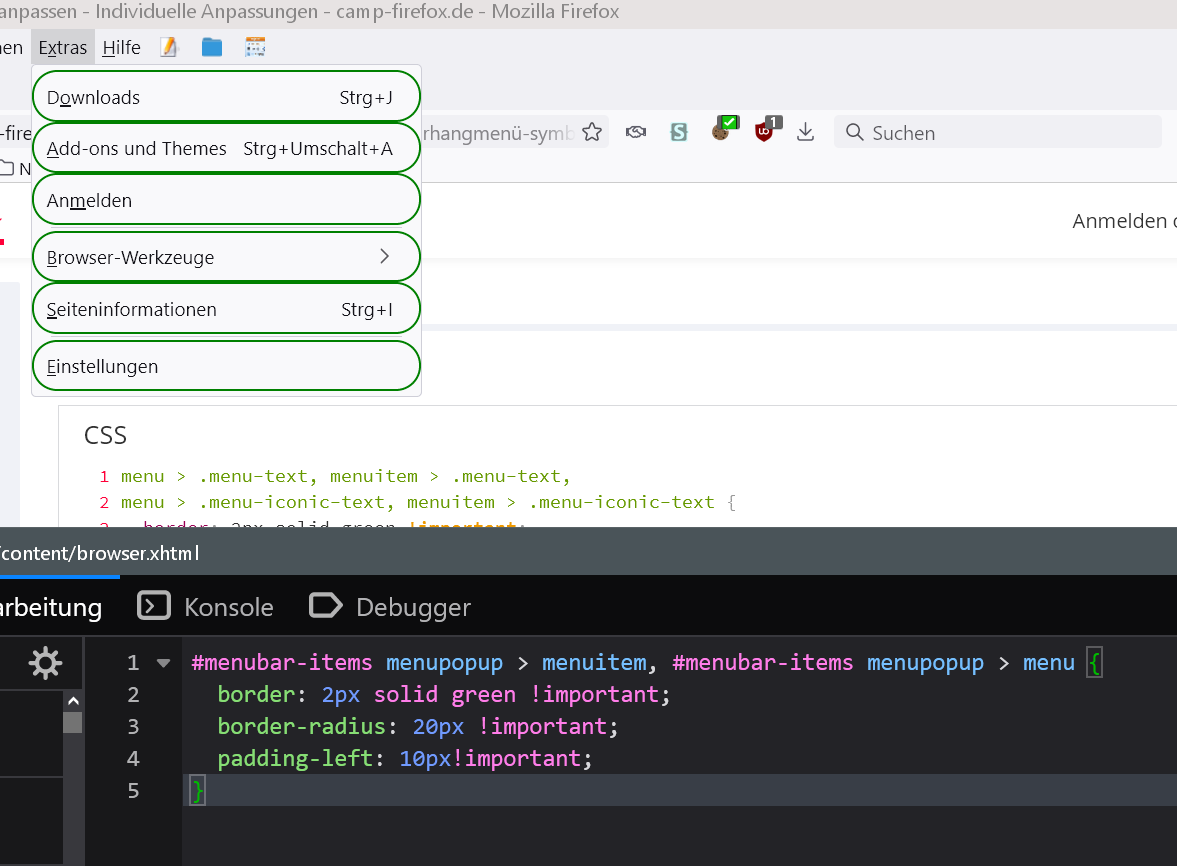Click the notepad-with-pencil icon in menu bar
The height and width of the screenshot is (866, 1177).
tap(169, 47)
